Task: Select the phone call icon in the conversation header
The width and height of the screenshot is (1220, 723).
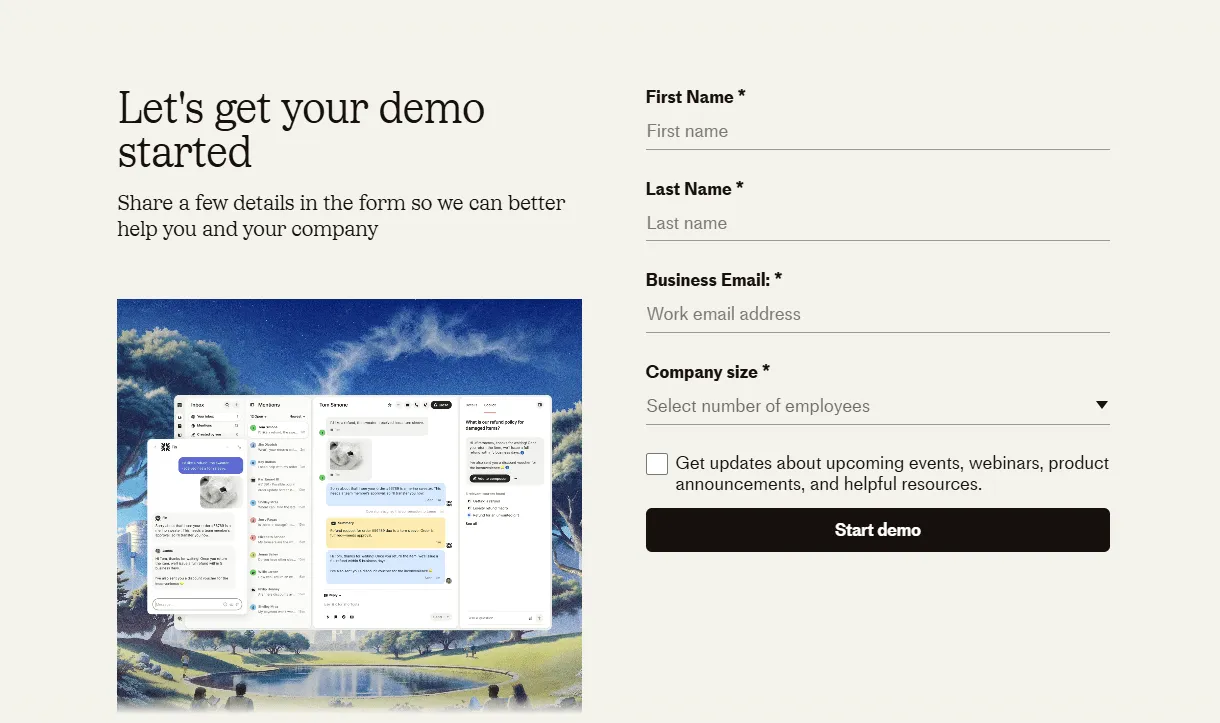Action: pyautogui.click(x=416, y=405)
